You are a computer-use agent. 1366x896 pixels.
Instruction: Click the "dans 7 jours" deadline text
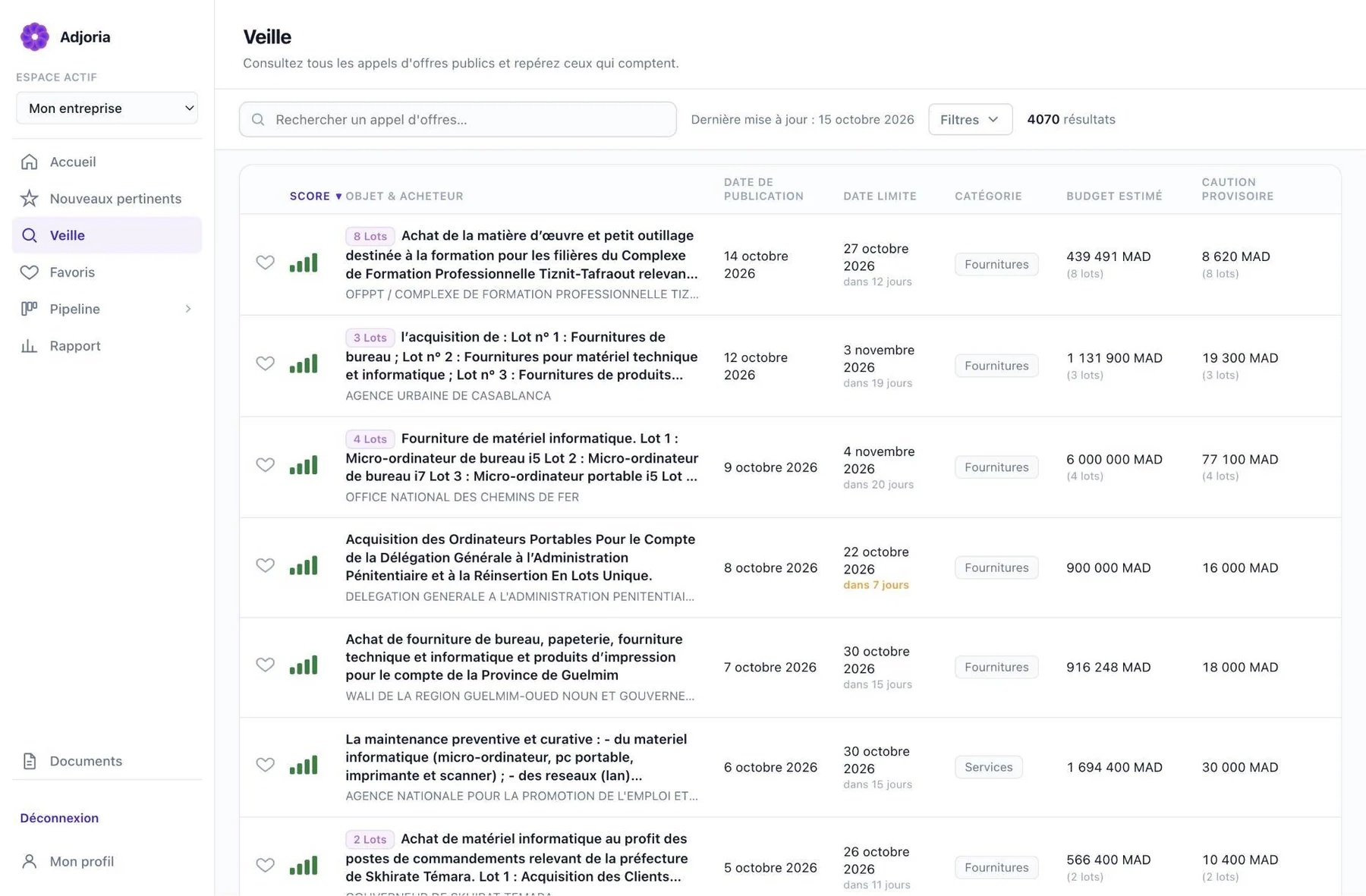coord(876,585)
